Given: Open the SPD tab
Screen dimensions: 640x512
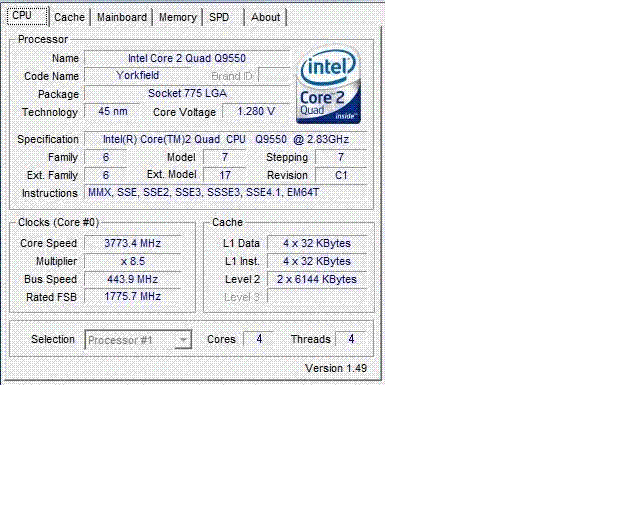Looking at the screenshot, I should pyautogui.click(x=224, y=17).
